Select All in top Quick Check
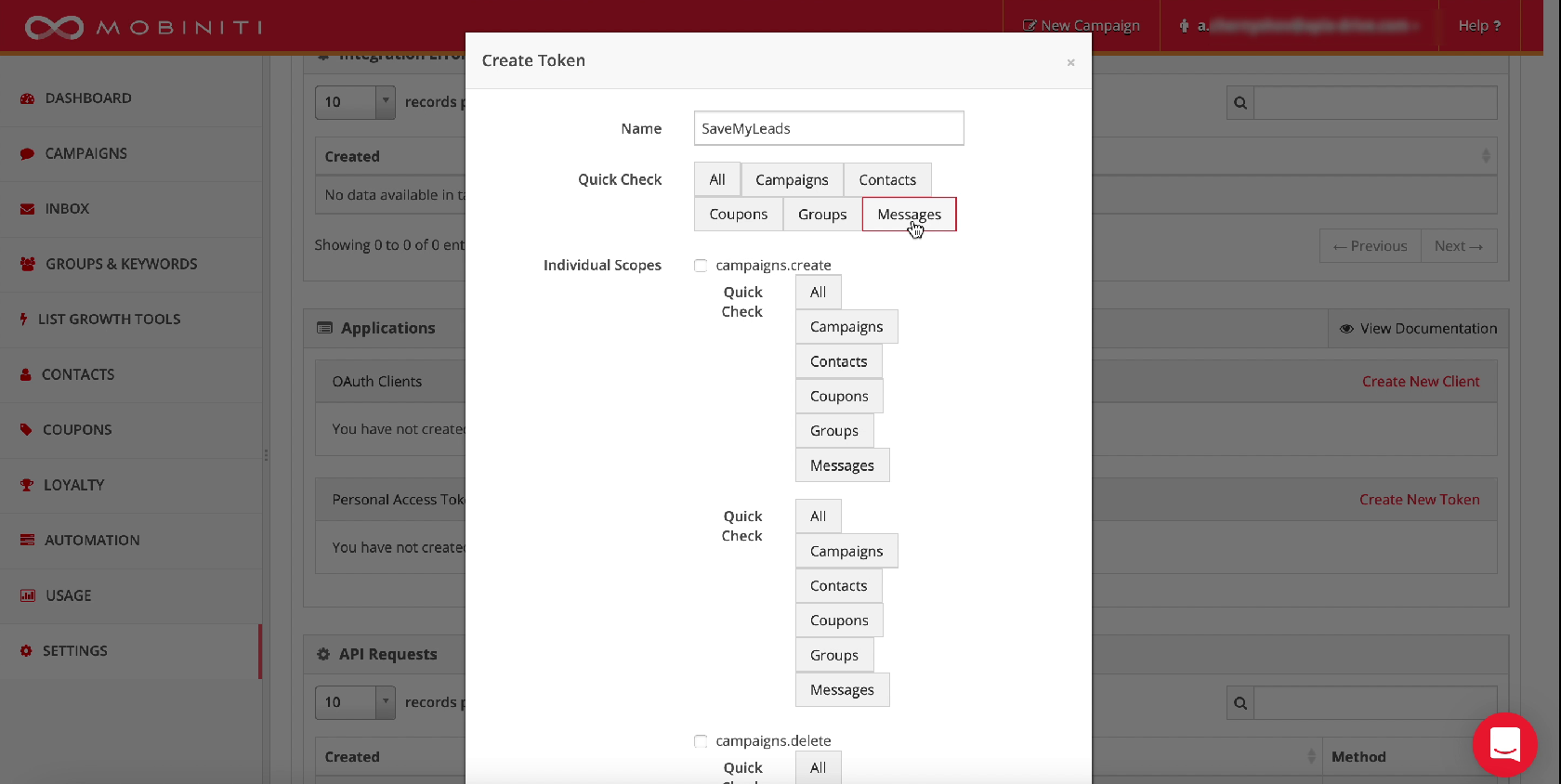The image size is (1561, 784). coord(717,180)
